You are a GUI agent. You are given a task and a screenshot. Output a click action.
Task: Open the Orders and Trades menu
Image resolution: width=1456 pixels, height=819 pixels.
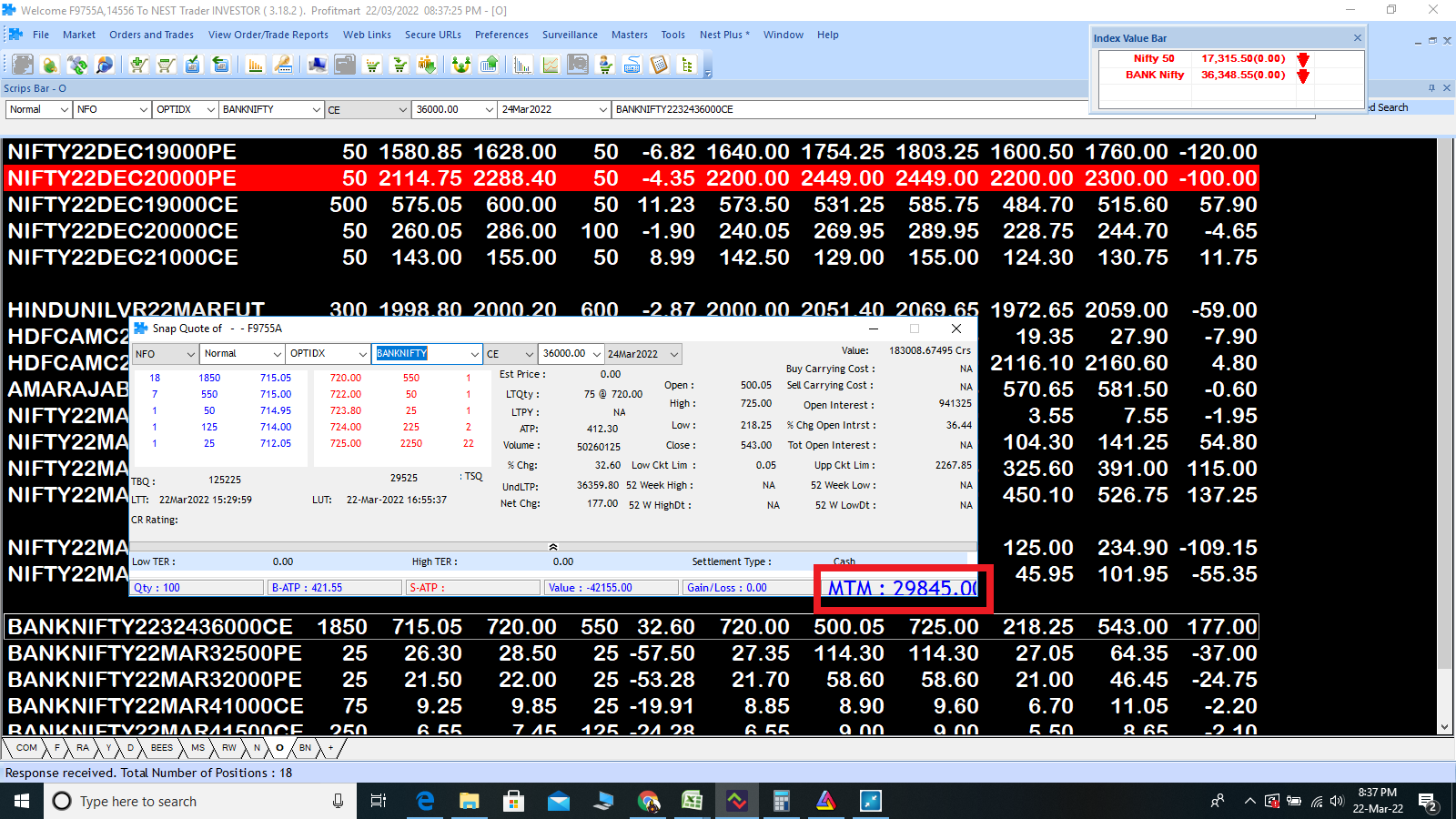tap(151, 35)
